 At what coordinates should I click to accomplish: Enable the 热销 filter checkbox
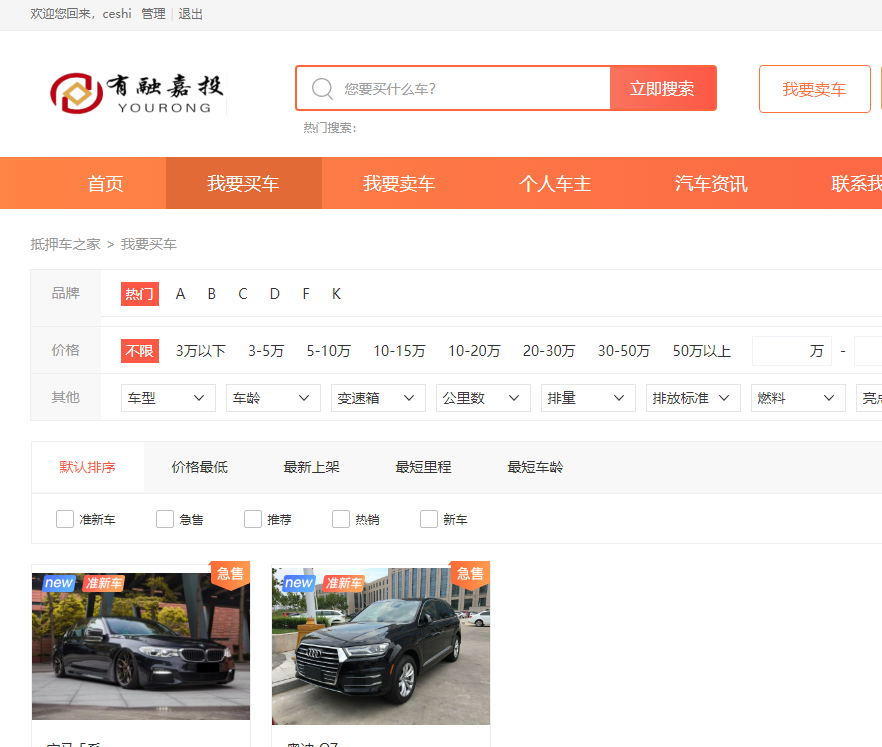pyautogui.click(x=341, y=519)
